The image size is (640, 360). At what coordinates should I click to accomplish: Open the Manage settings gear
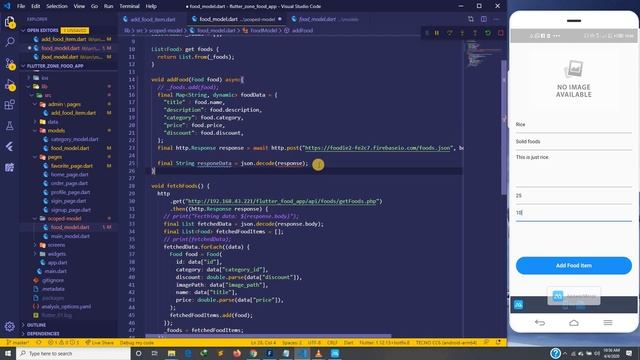10,326
